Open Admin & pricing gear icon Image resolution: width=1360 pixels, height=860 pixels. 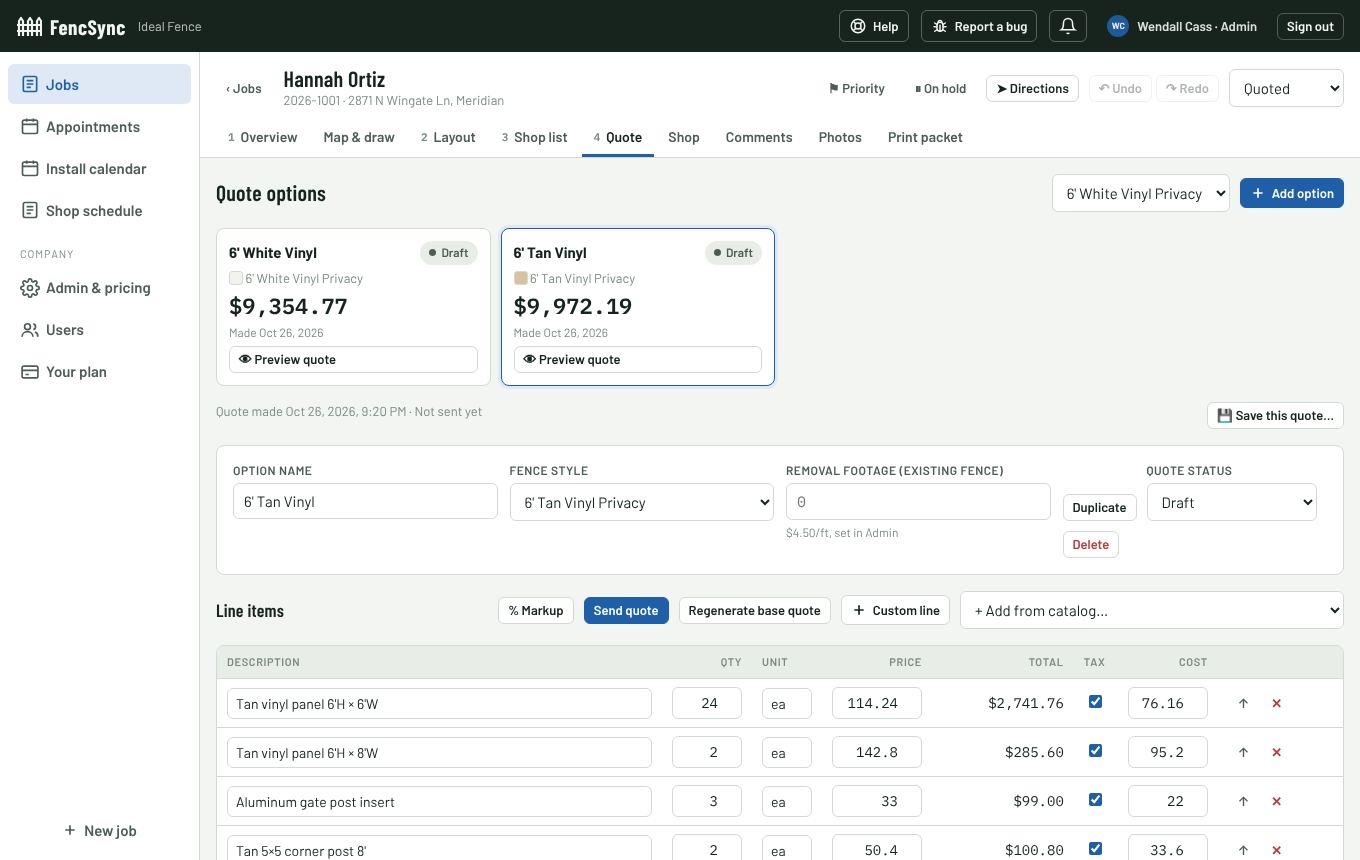pos(30,288)
